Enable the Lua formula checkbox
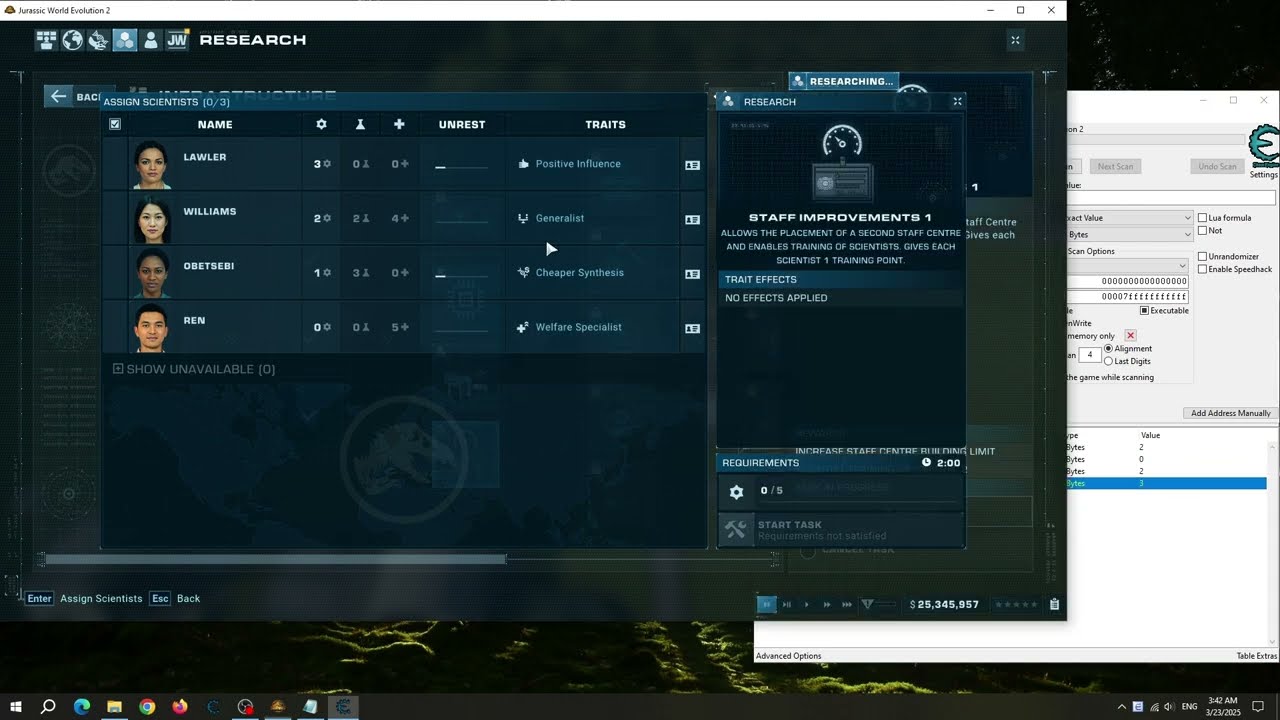1280x720 pixels. [1203, 218]
